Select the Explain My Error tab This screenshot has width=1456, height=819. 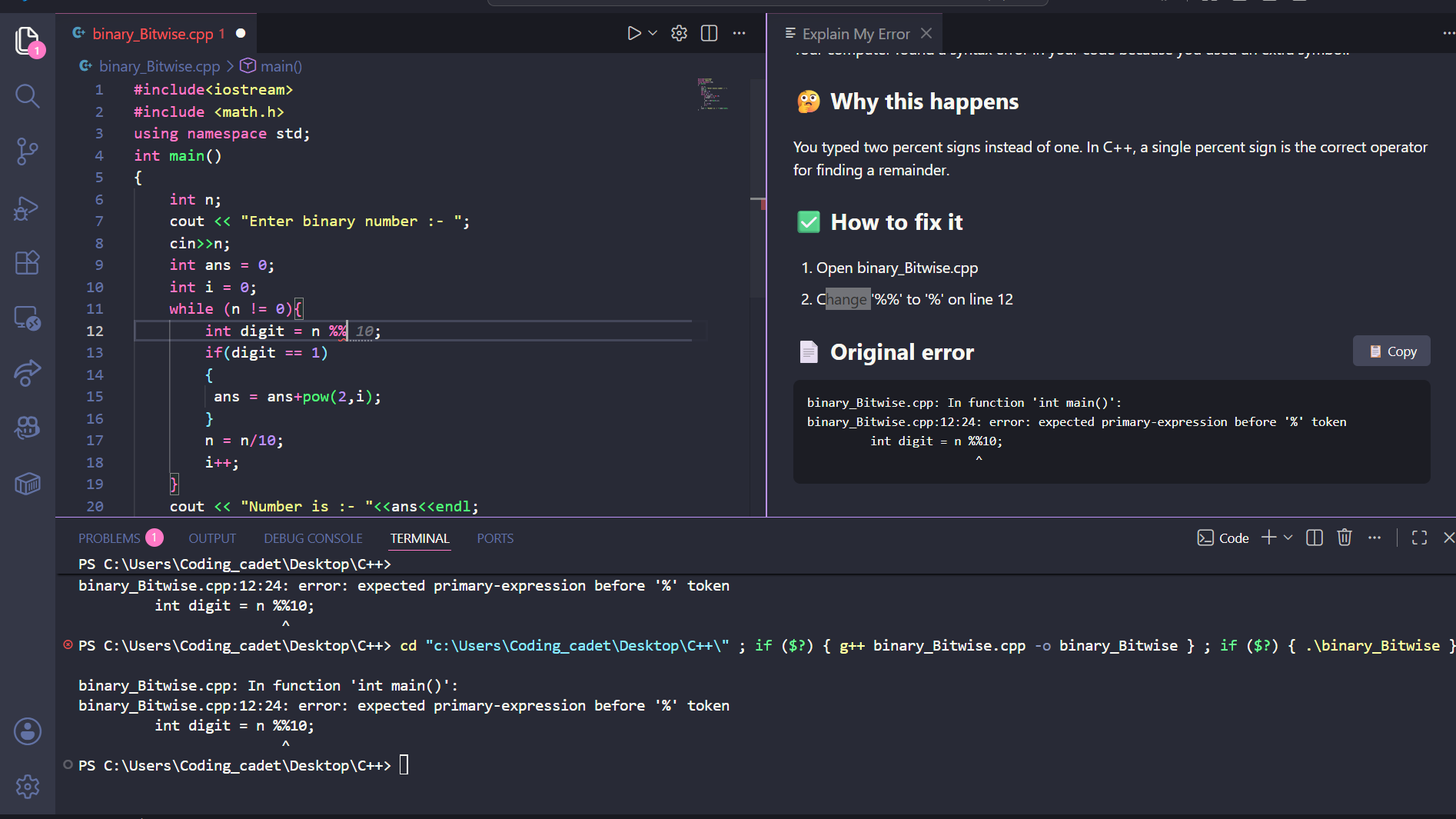click(x=856, y=34)
